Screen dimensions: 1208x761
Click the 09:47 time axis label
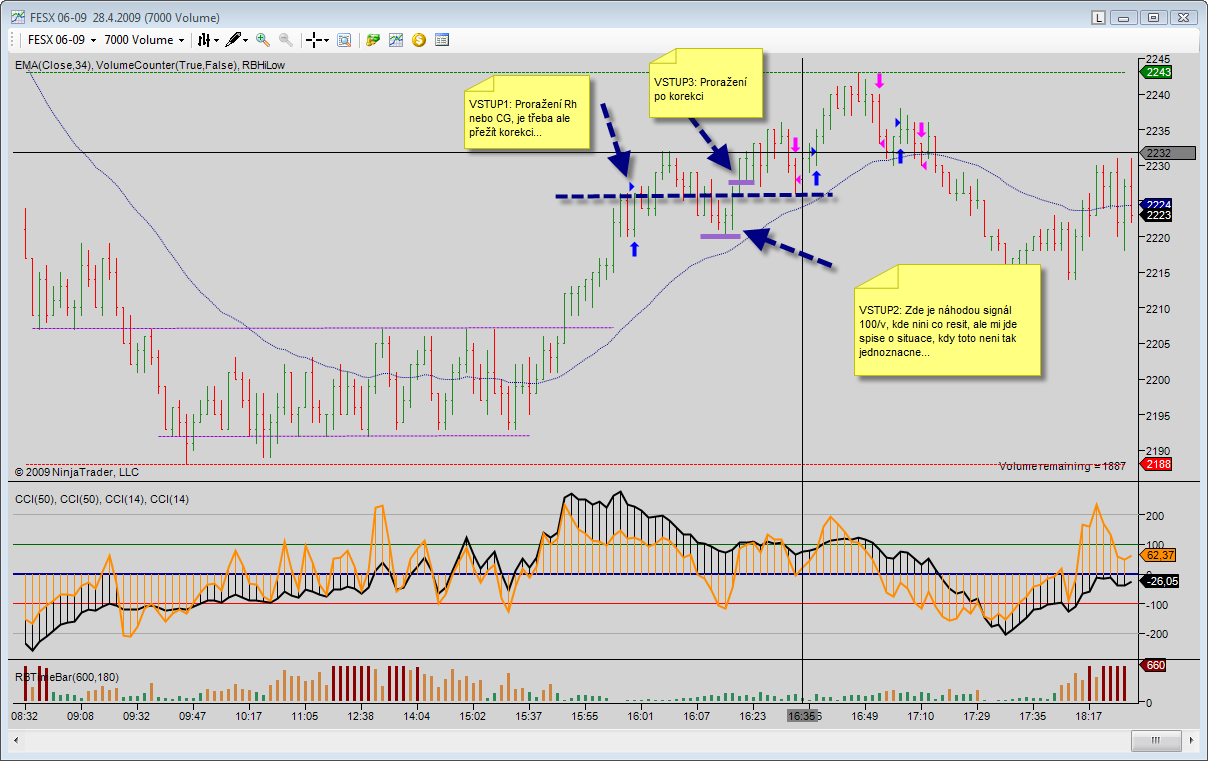point(193,716)
